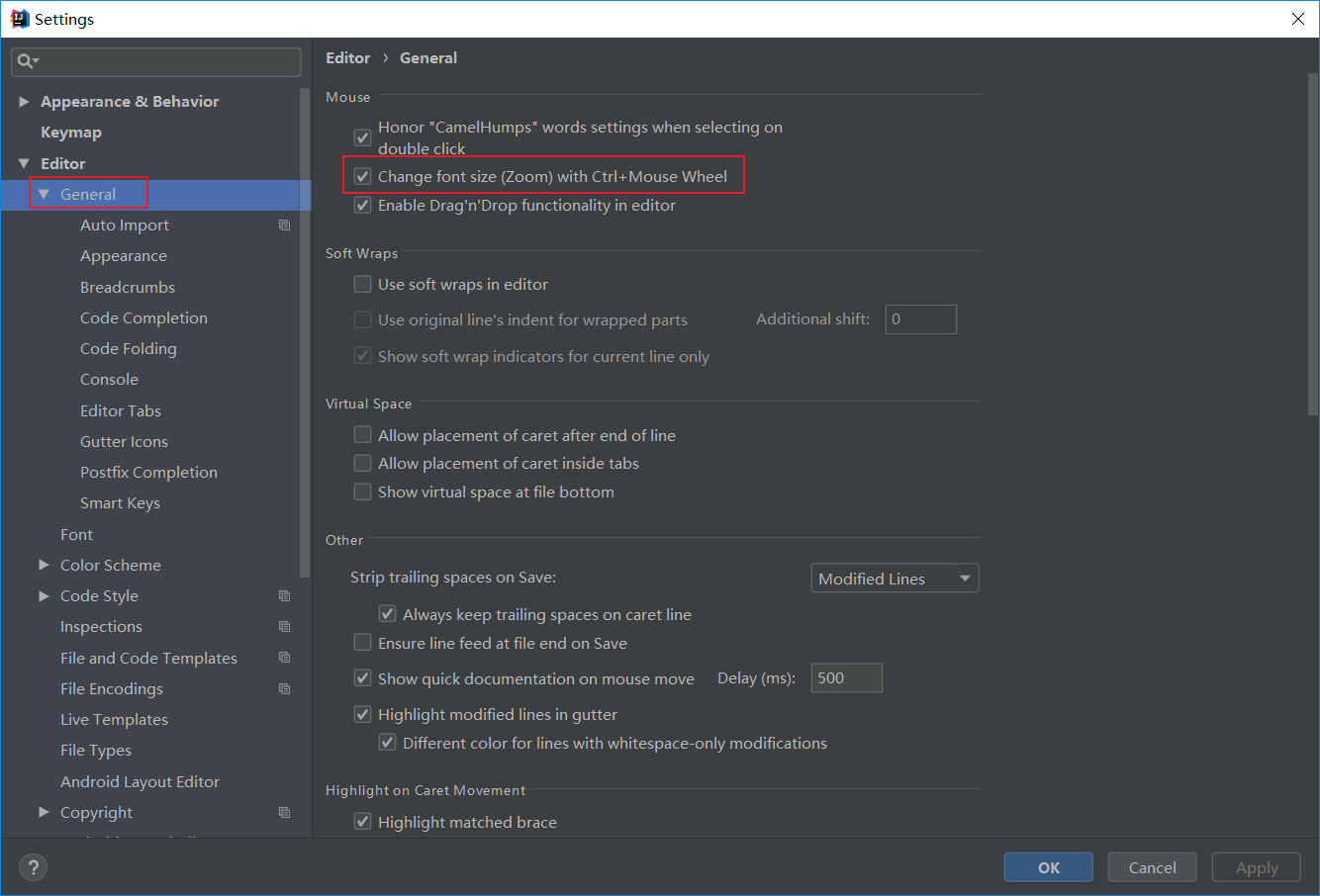
Task: Expand the Code Style node arrow
Action: [44, 596]
